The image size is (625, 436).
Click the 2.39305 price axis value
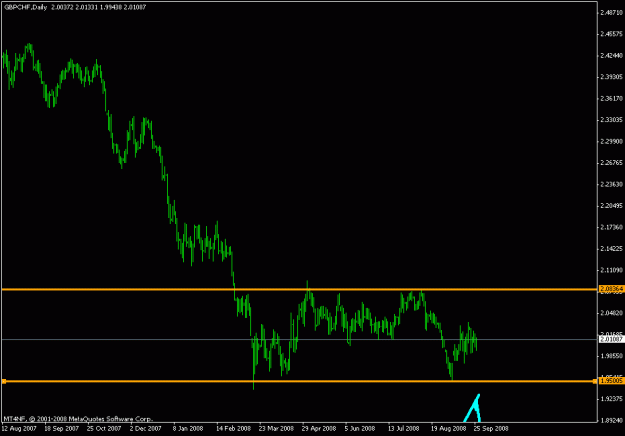coord(611,77)
